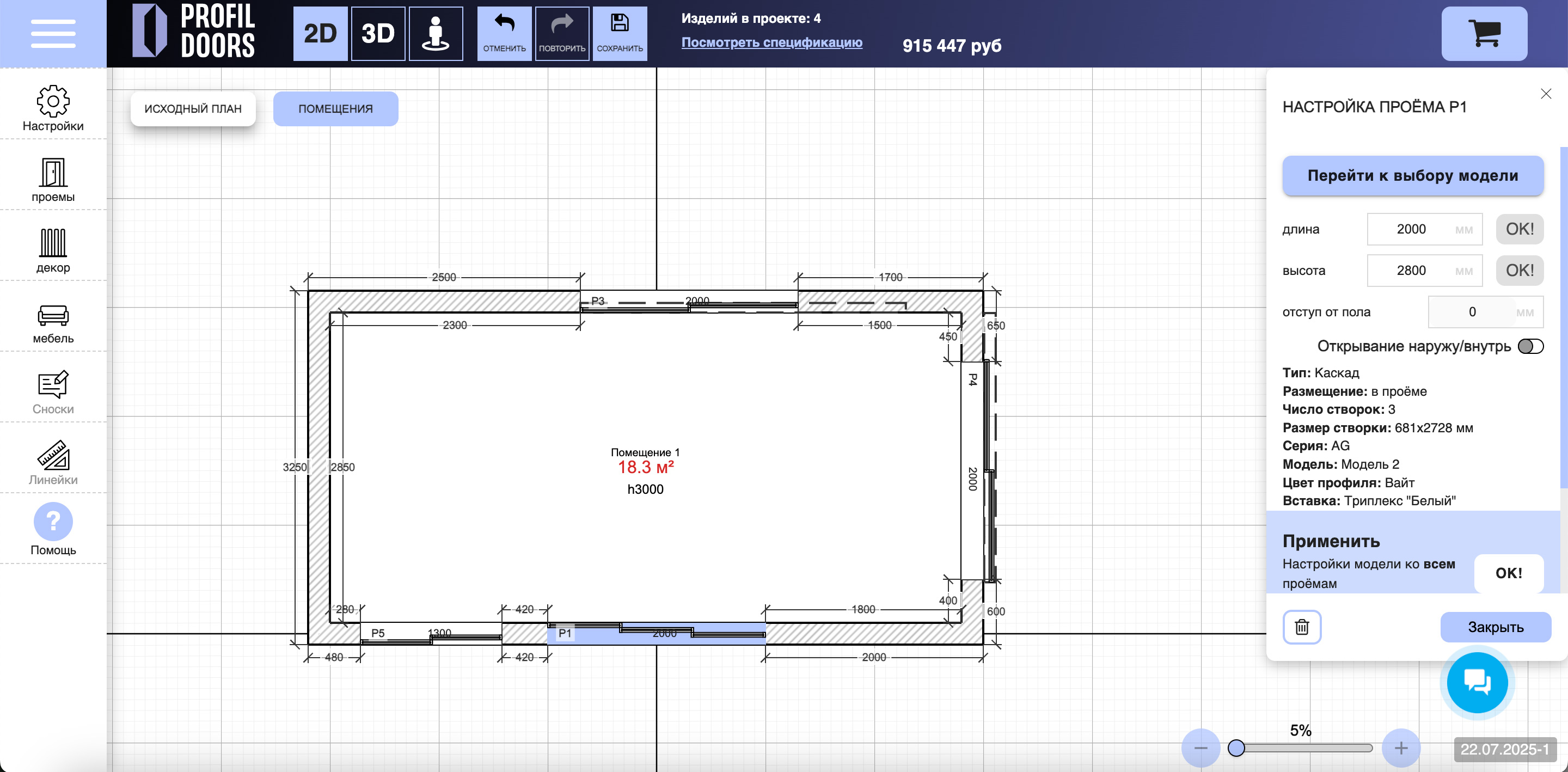Open the shopping cart
This screenshot has height=772, width=1568.
point(1484,34)
